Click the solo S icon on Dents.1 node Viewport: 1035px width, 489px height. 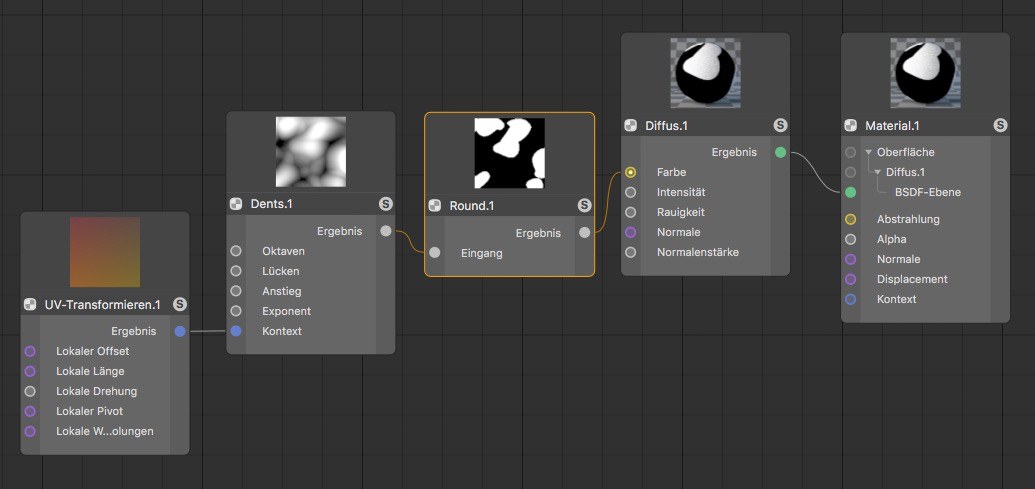coord(386,204)
